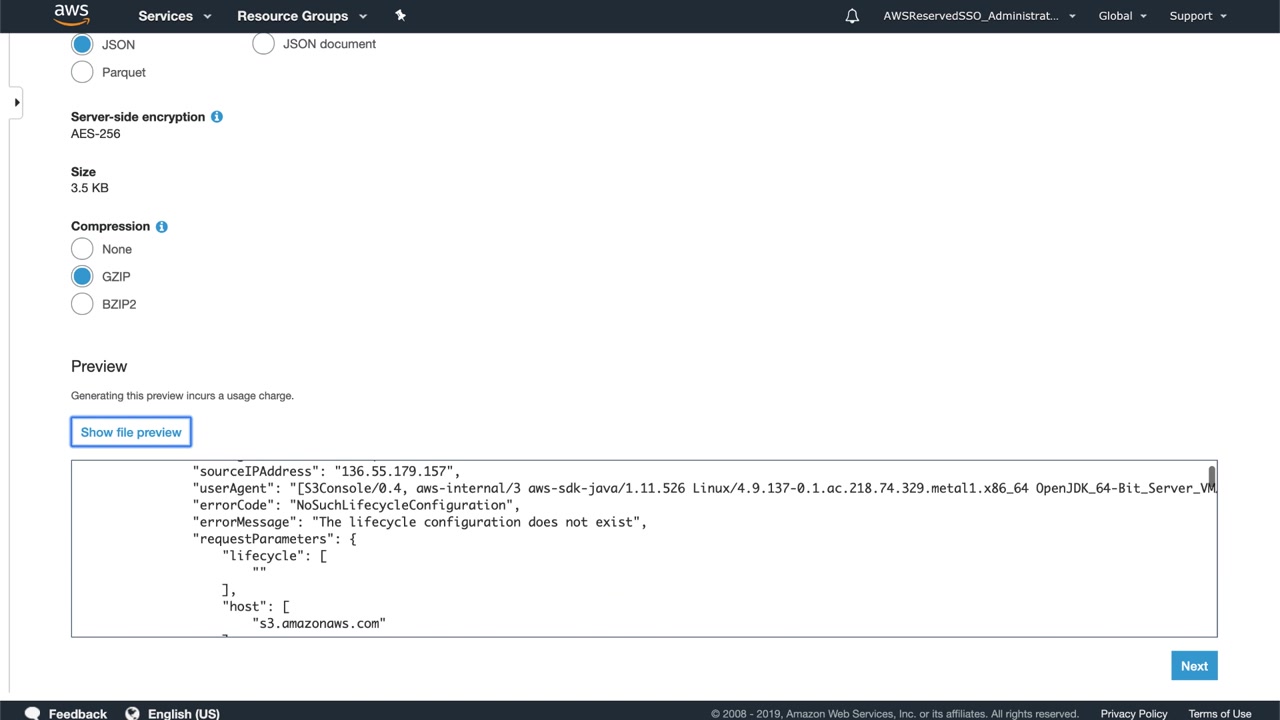The width and height of the screenshot is (1280, 720).
Task: Open the Feedback link
Action: pos(78,713)
